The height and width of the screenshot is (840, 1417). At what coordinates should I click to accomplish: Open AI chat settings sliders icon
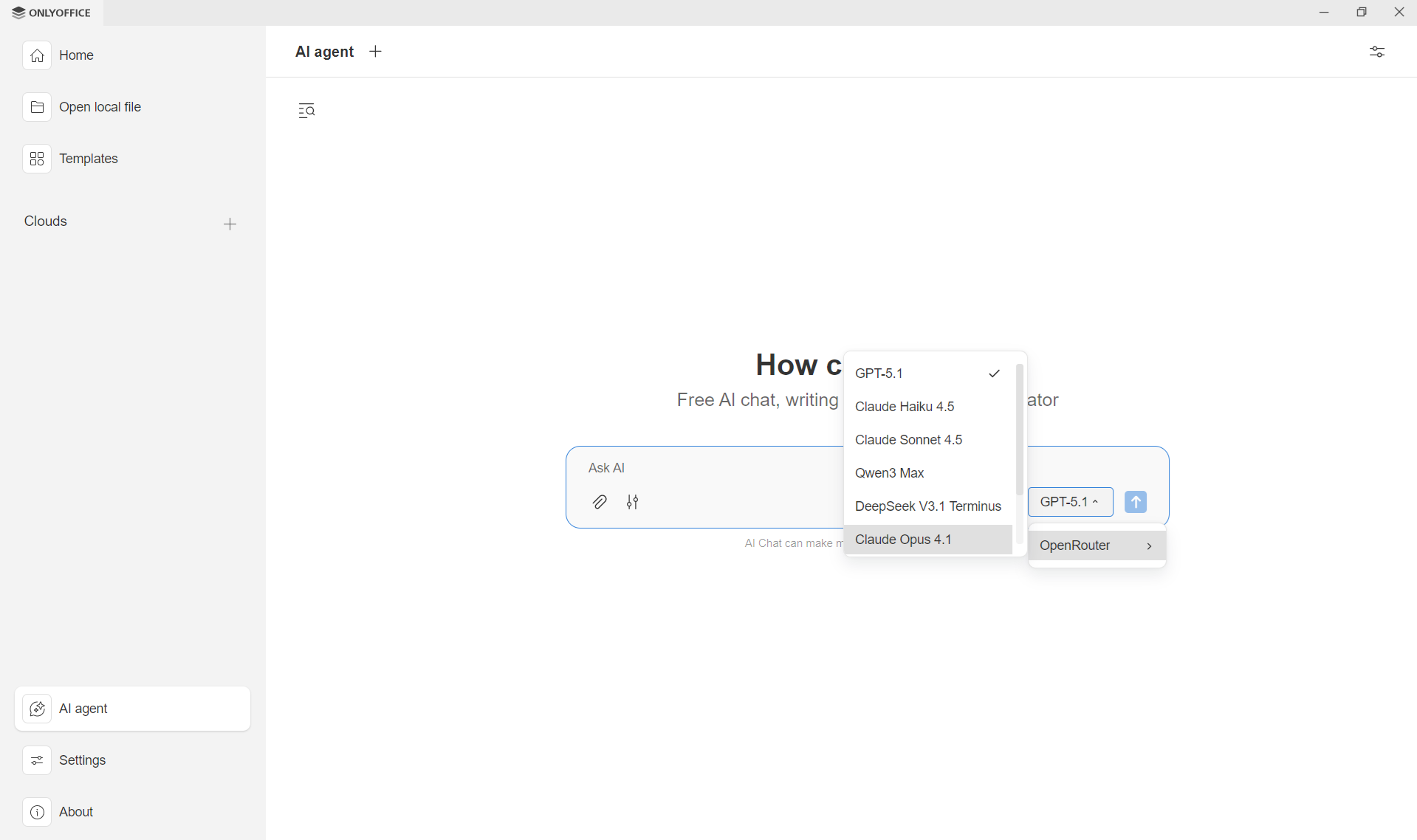click(633, 502)
